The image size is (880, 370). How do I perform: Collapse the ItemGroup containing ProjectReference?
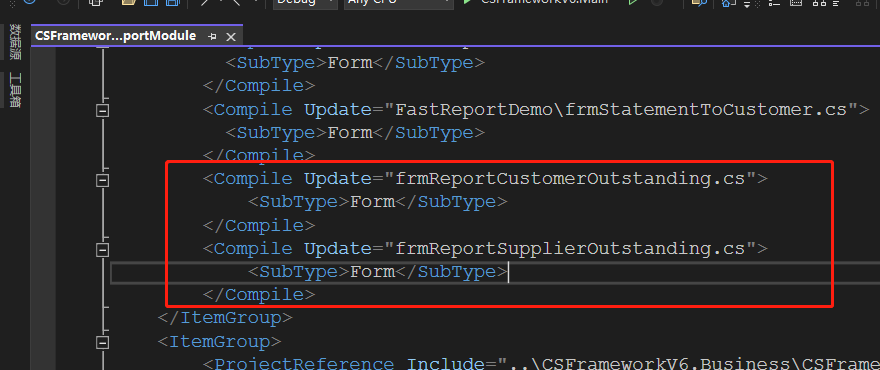tap(102, 342)
